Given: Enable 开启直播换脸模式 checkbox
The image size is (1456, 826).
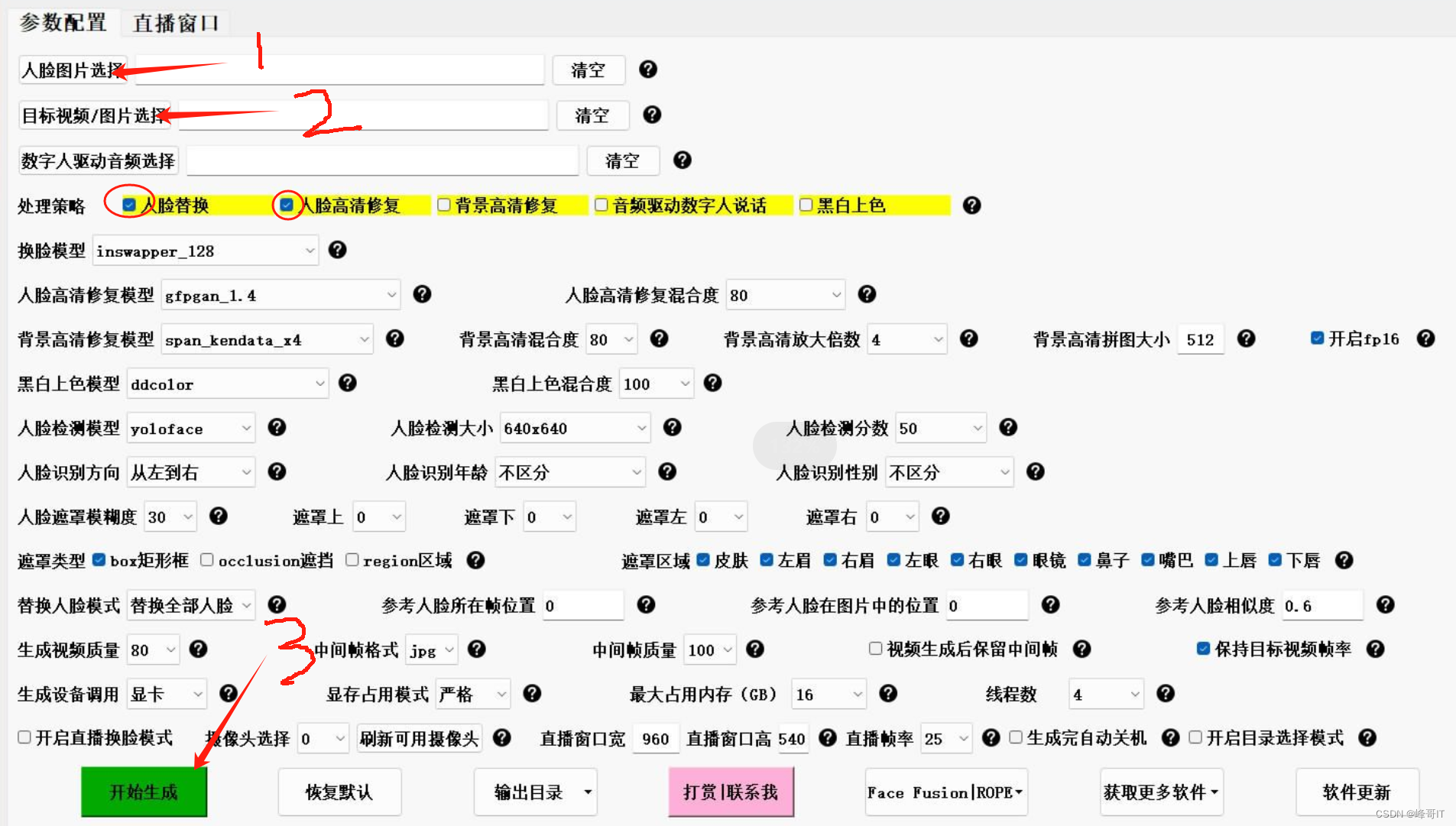Looking at the screenshot, I should 24,737.
